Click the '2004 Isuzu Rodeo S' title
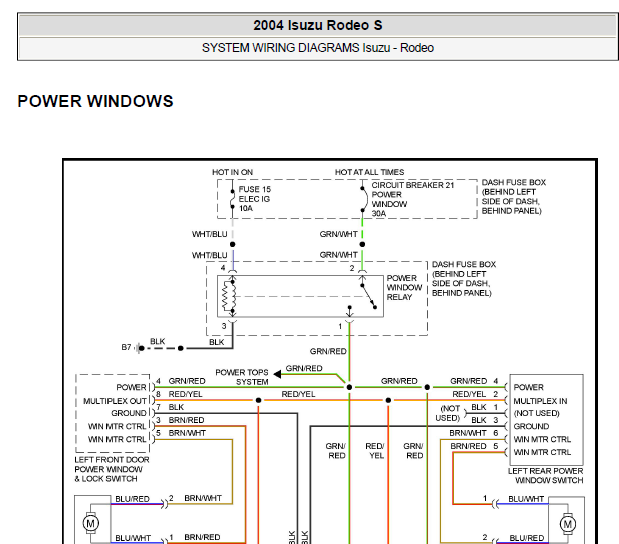 coord(317,25)
